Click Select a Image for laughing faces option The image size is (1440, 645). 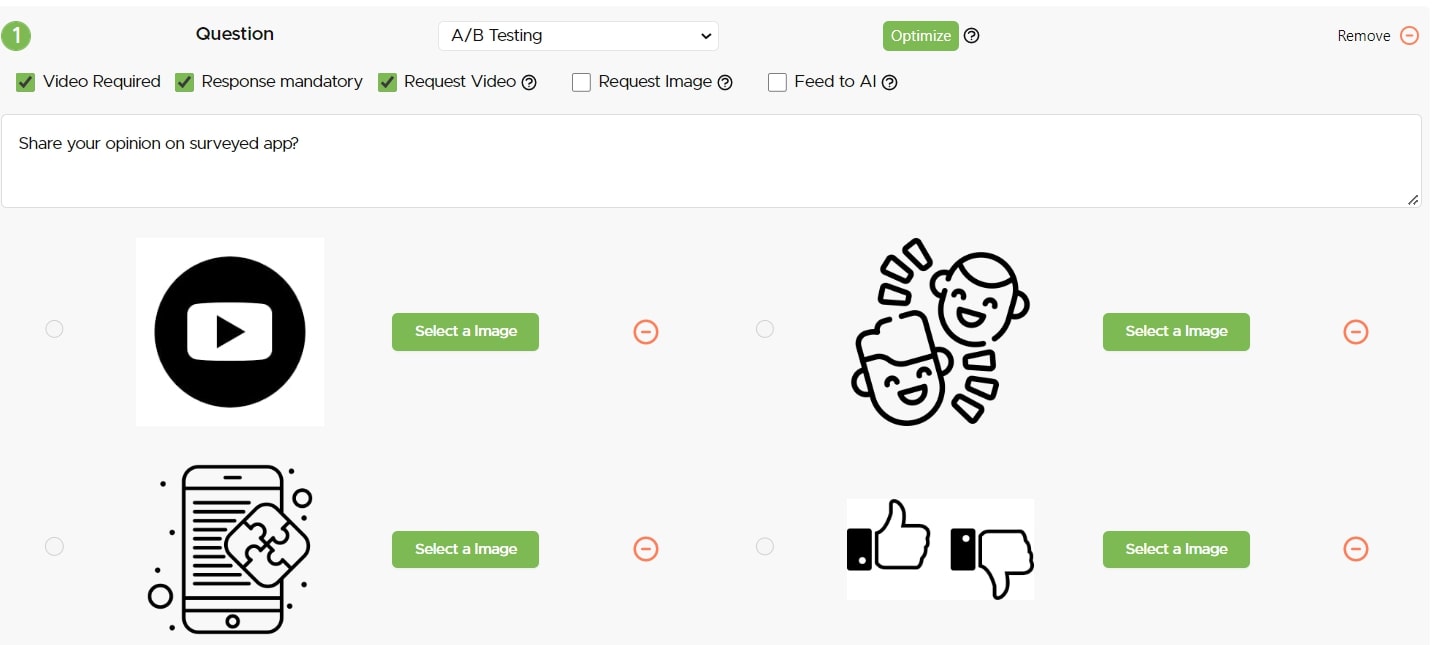(x=1176, y=332)
